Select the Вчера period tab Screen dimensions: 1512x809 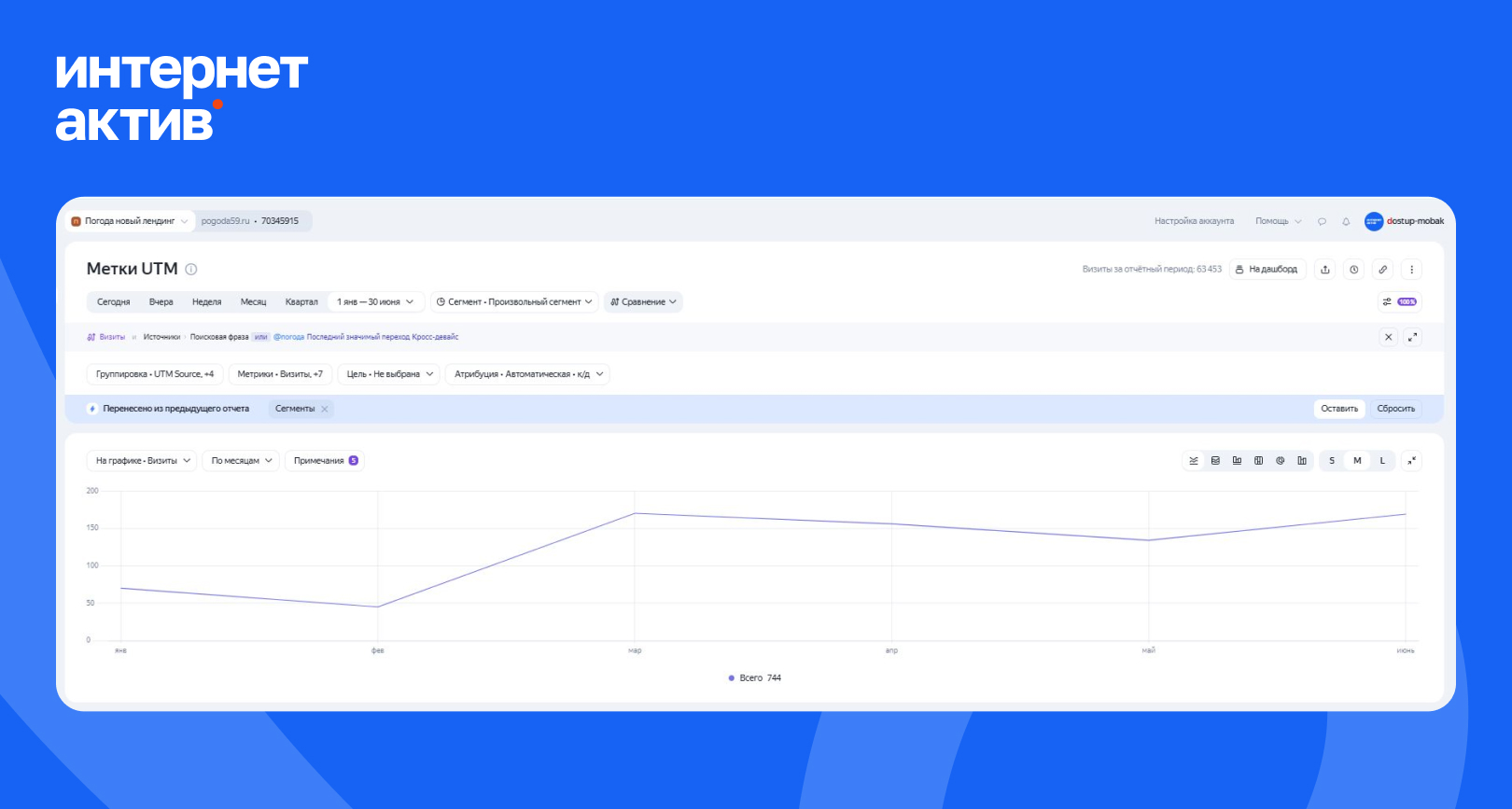(161, 301)
